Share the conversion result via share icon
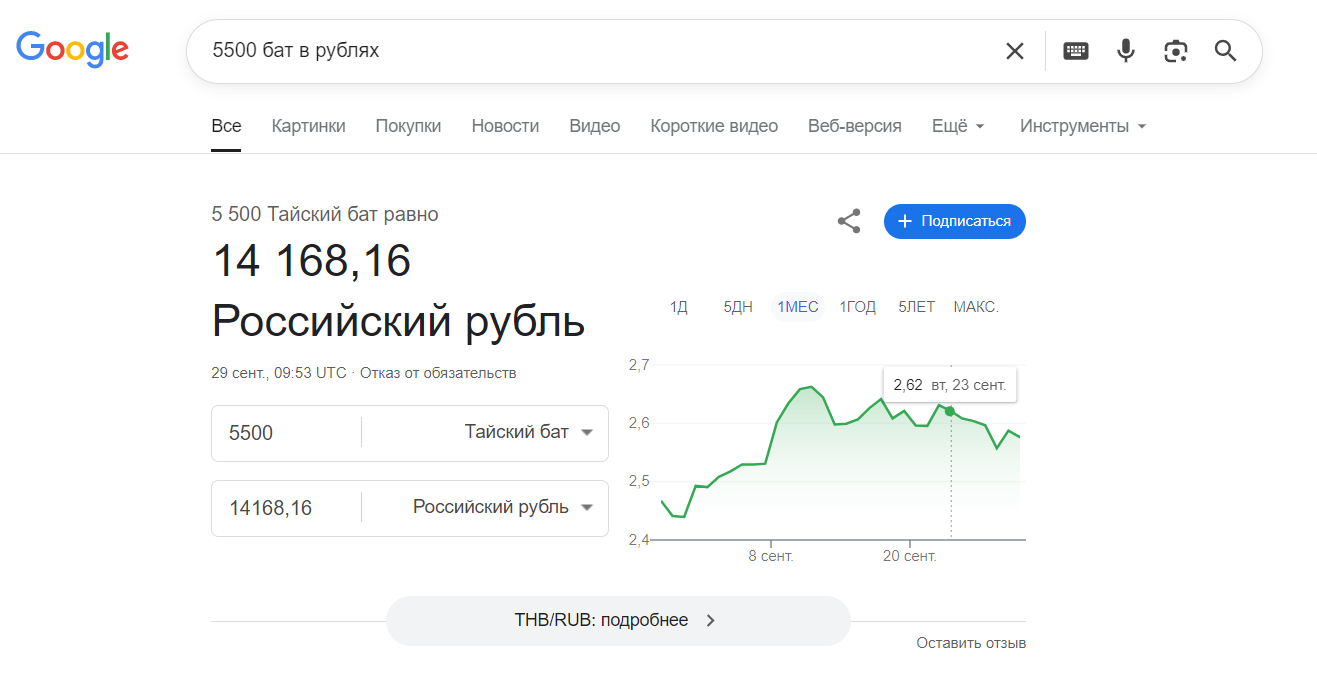The width and height of the screenshot is (1317, 688). [x=849, y=221]
